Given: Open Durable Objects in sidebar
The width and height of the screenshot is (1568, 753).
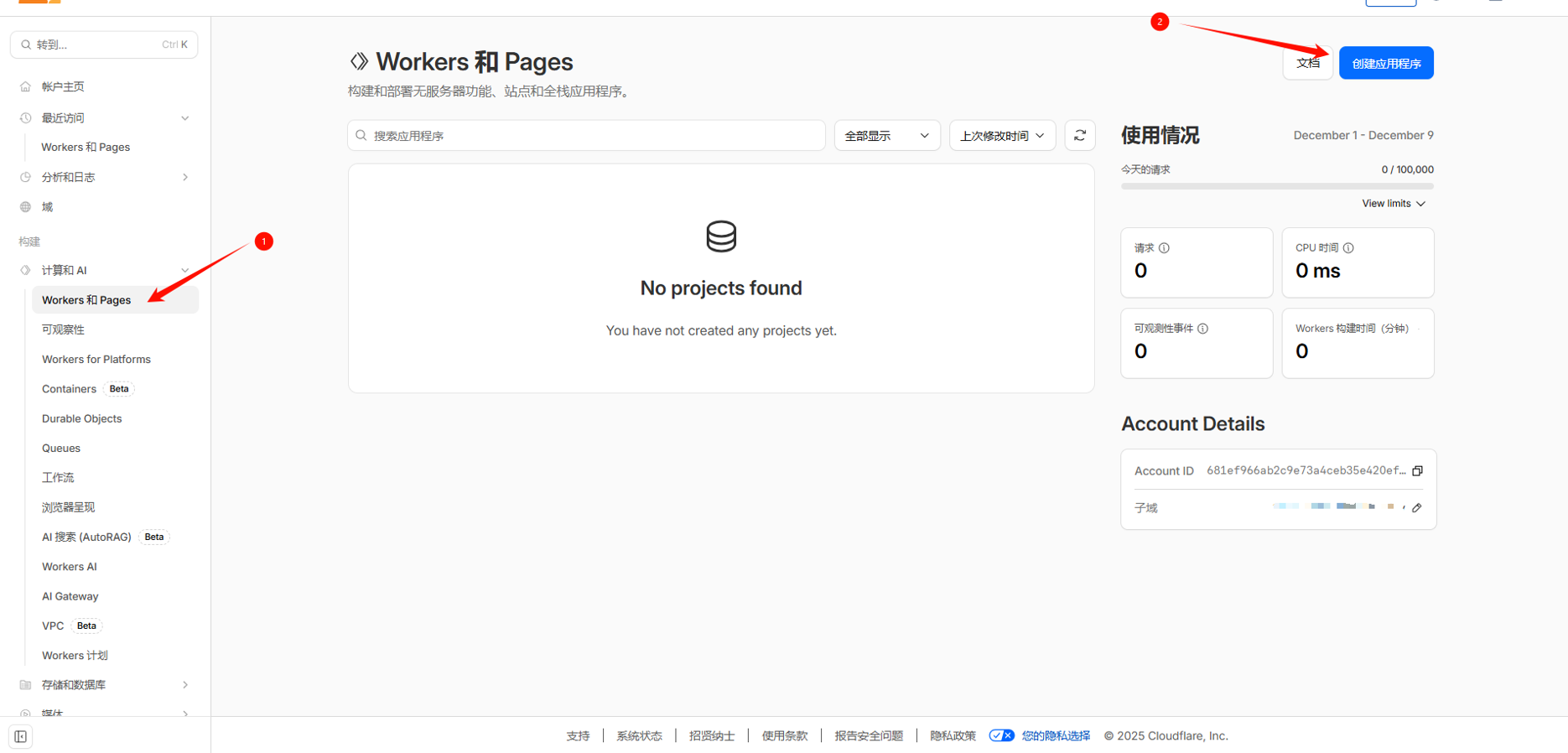Looking at the screenshot, I should click(82, 418).
